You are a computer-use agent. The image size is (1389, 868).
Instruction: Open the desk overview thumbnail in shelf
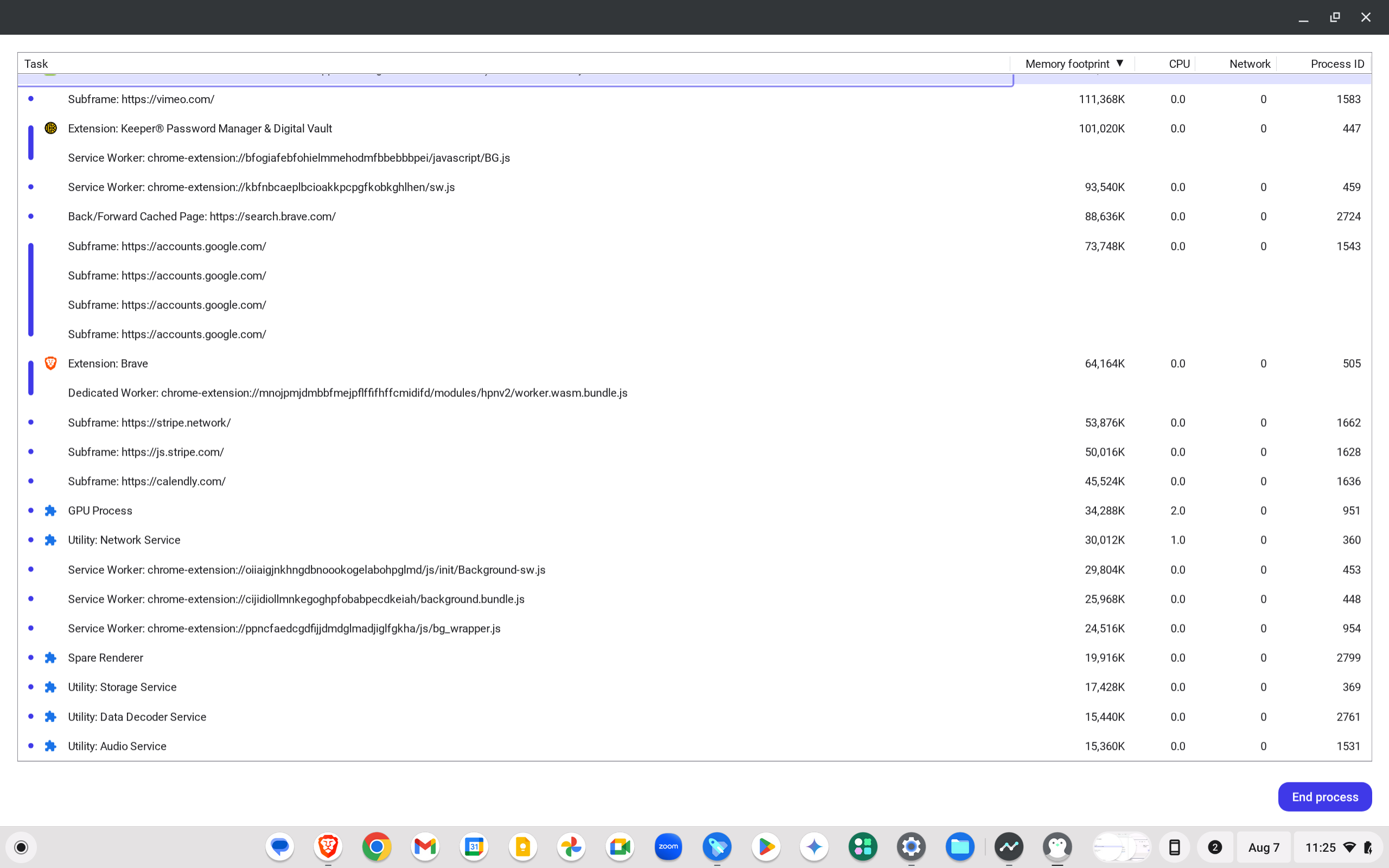1122,847
